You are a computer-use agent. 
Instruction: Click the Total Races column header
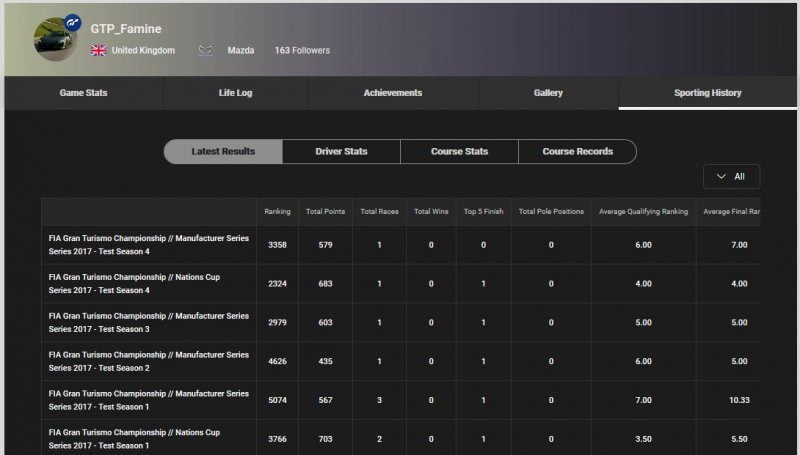380,211
